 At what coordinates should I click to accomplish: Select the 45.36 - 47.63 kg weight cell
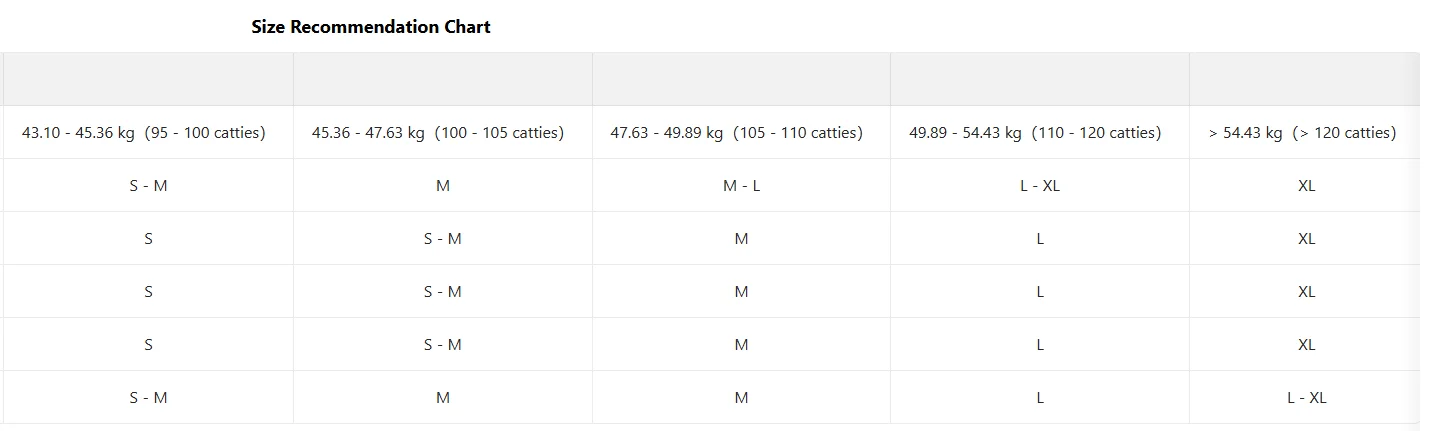pos(438,133)
